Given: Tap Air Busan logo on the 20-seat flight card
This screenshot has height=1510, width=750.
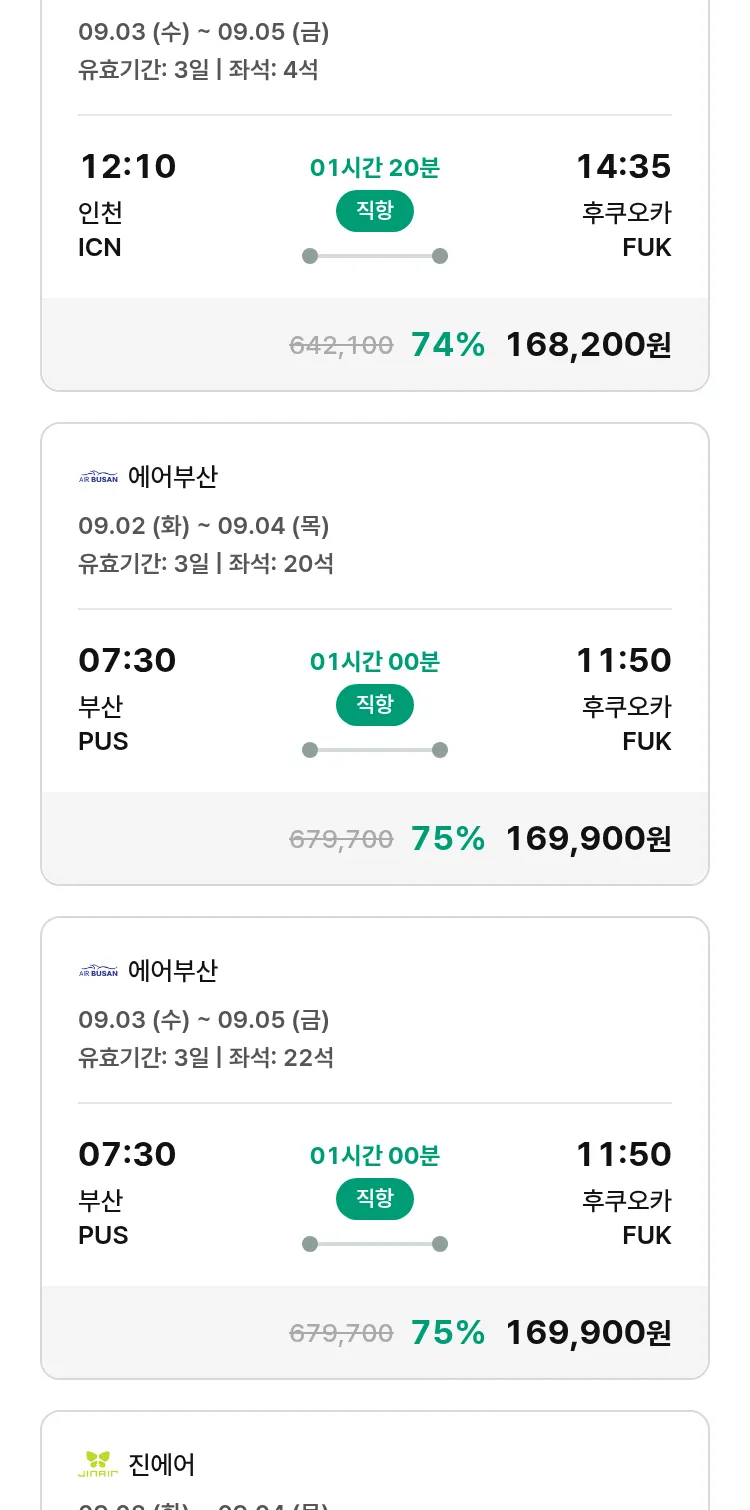Looking at the screenshot, I should pyautogui.click(x=98, y=477).
